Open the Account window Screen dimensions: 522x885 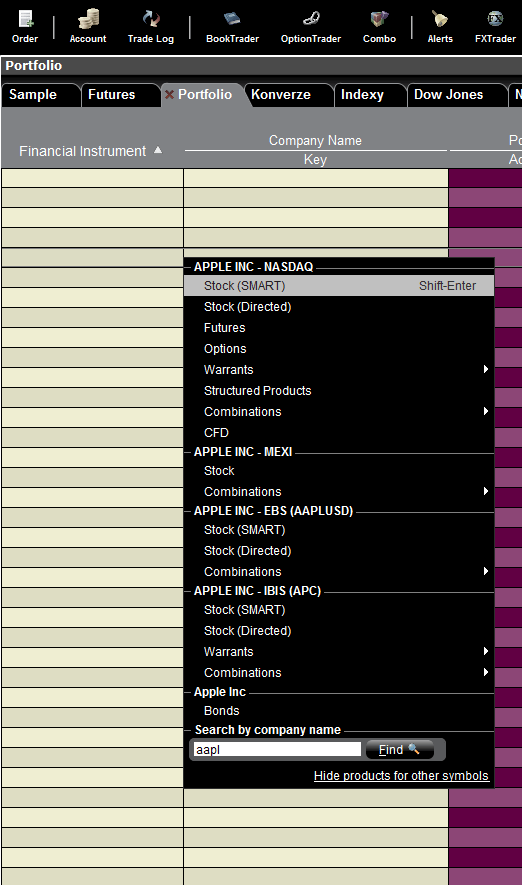pyautogui.click(x=88, y=27)
